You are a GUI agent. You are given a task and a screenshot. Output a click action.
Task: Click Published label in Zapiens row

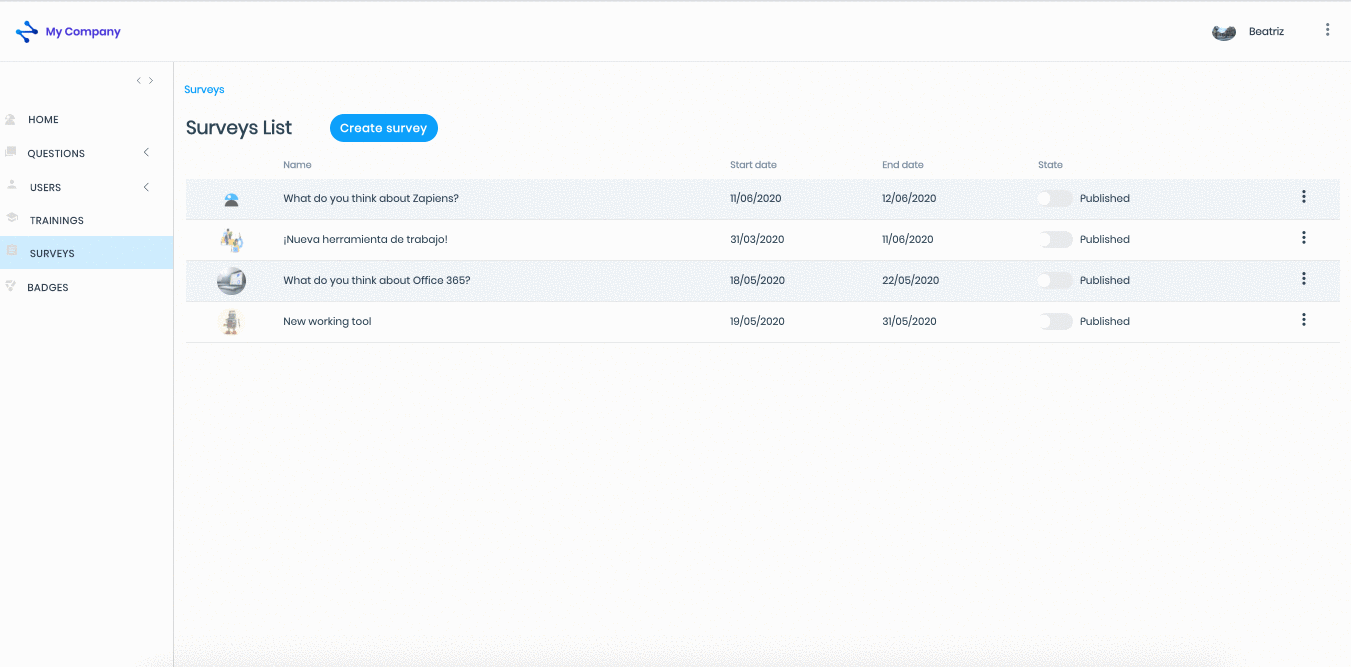[x=1105, y=198]
